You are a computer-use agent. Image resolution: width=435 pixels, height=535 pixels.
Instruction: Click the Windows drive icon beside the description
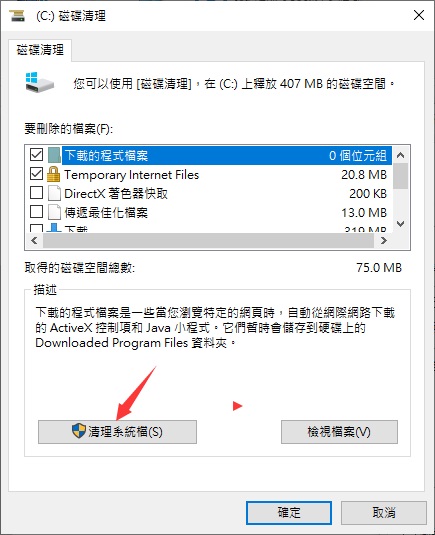coord(40,82)
